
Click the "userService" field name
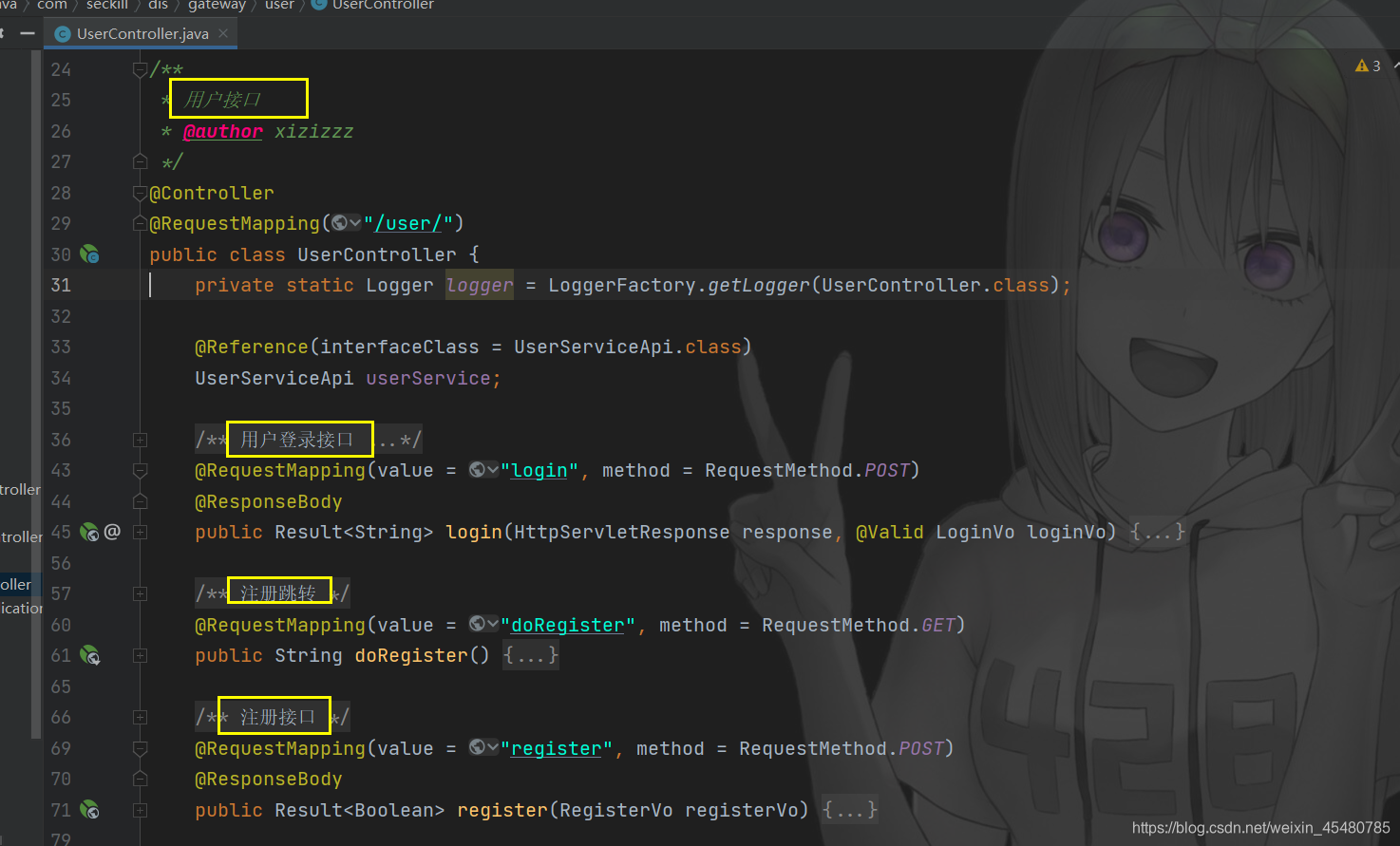pos(428,378)
